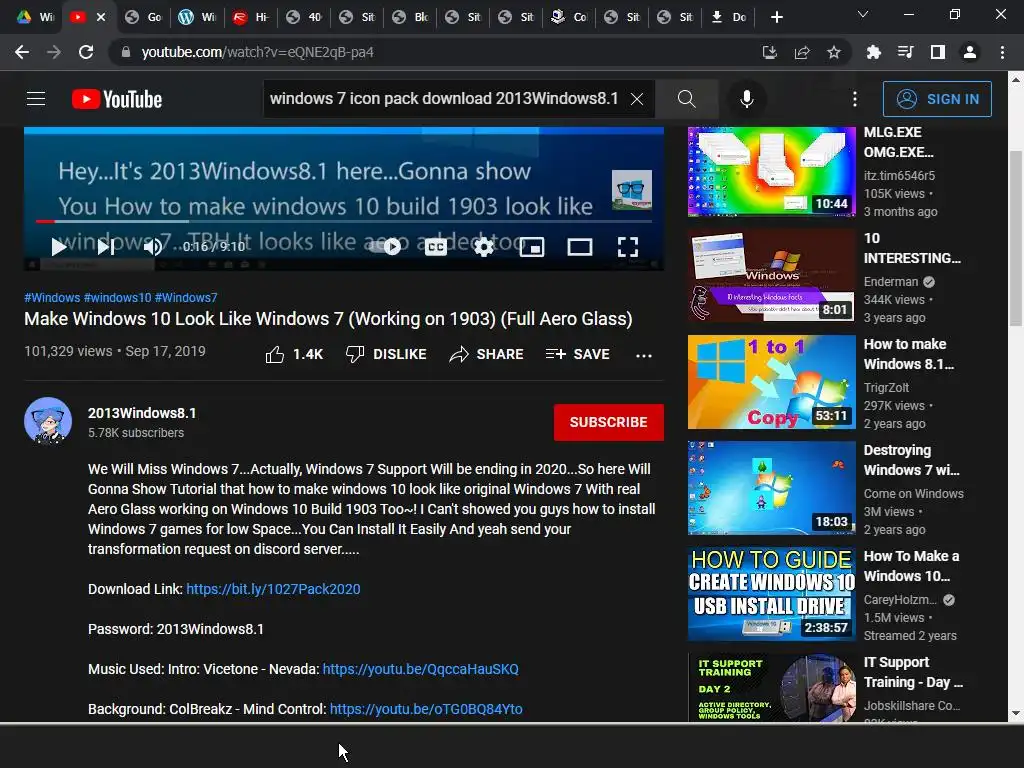Enter full screen mode
1024x768 pixels.
(x=628, y=247)
